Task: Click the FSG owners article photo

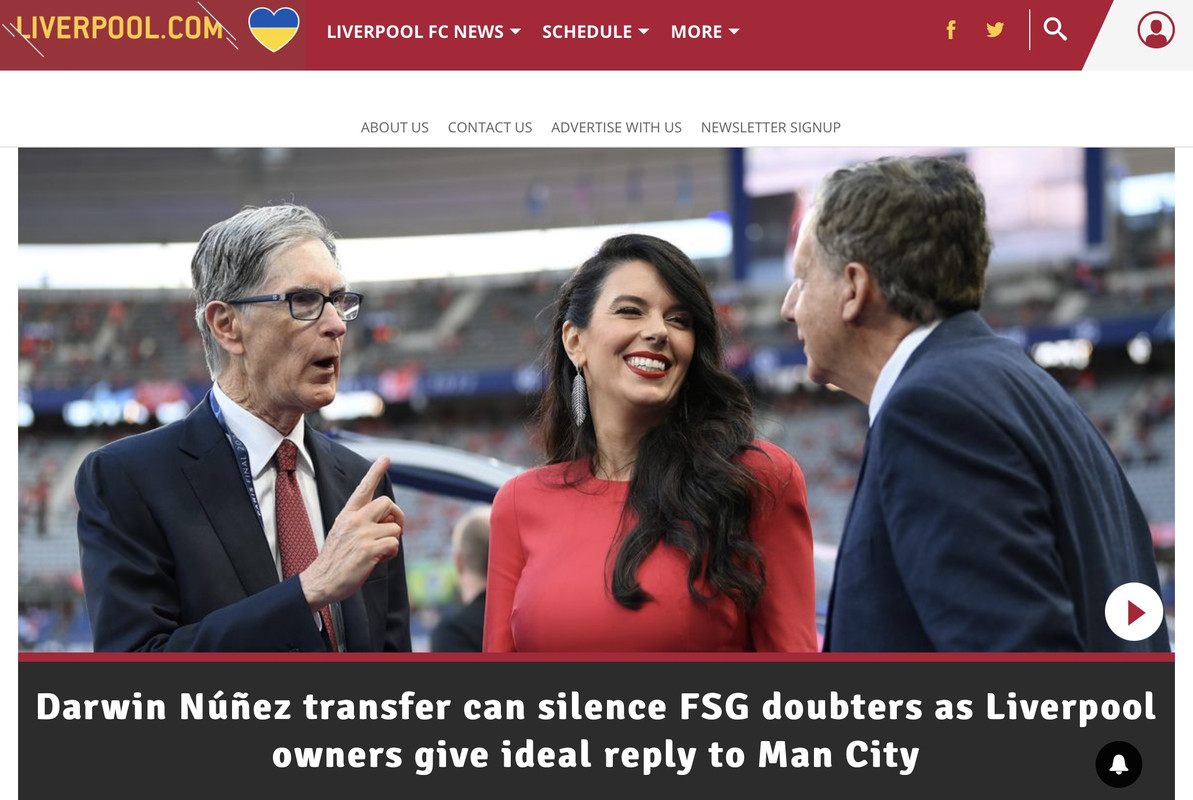Action: [x=596, y=400]
